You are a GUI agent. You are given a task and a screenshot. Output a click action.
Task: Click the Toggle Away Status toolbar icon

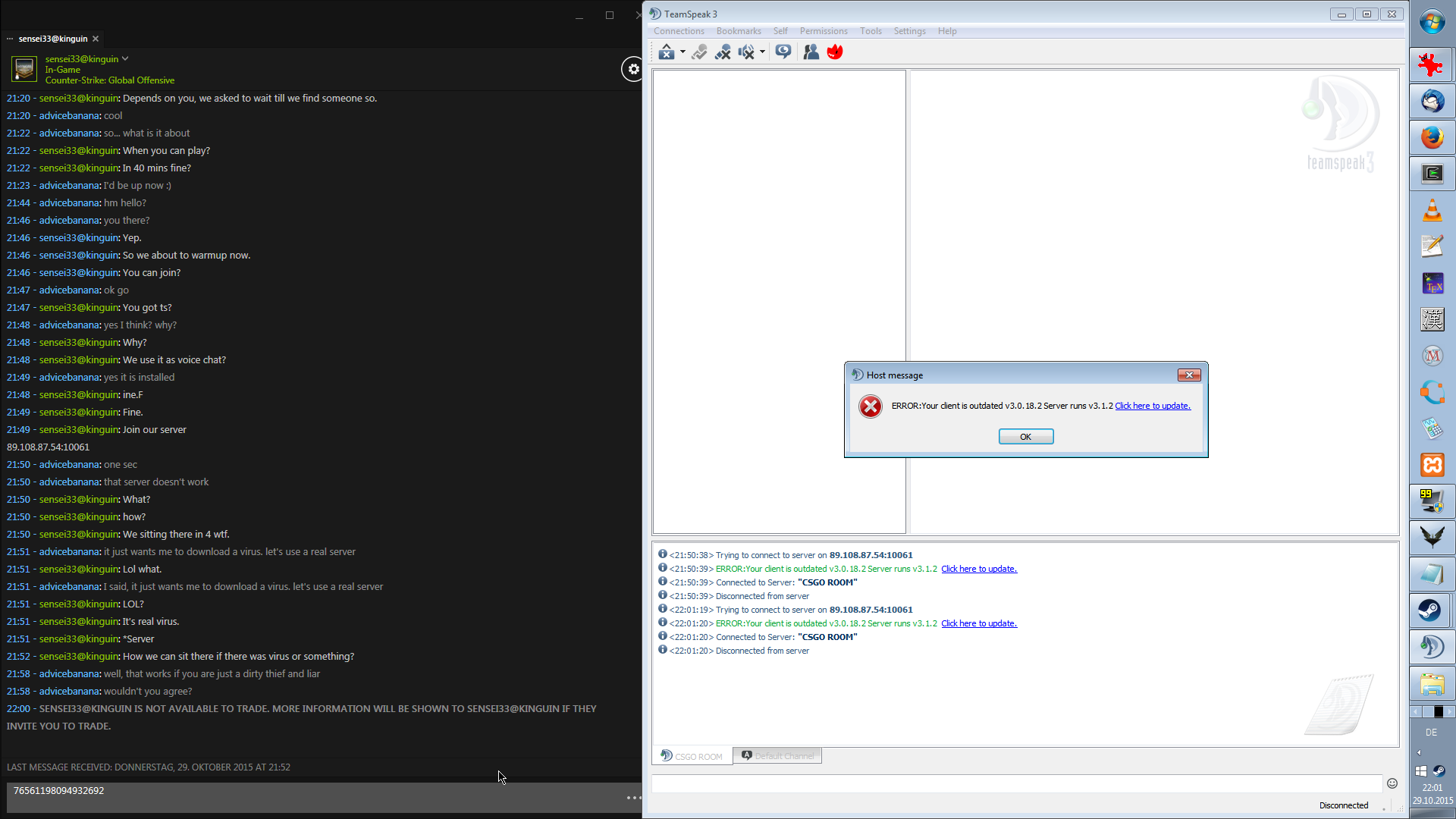tap(666, 52)
